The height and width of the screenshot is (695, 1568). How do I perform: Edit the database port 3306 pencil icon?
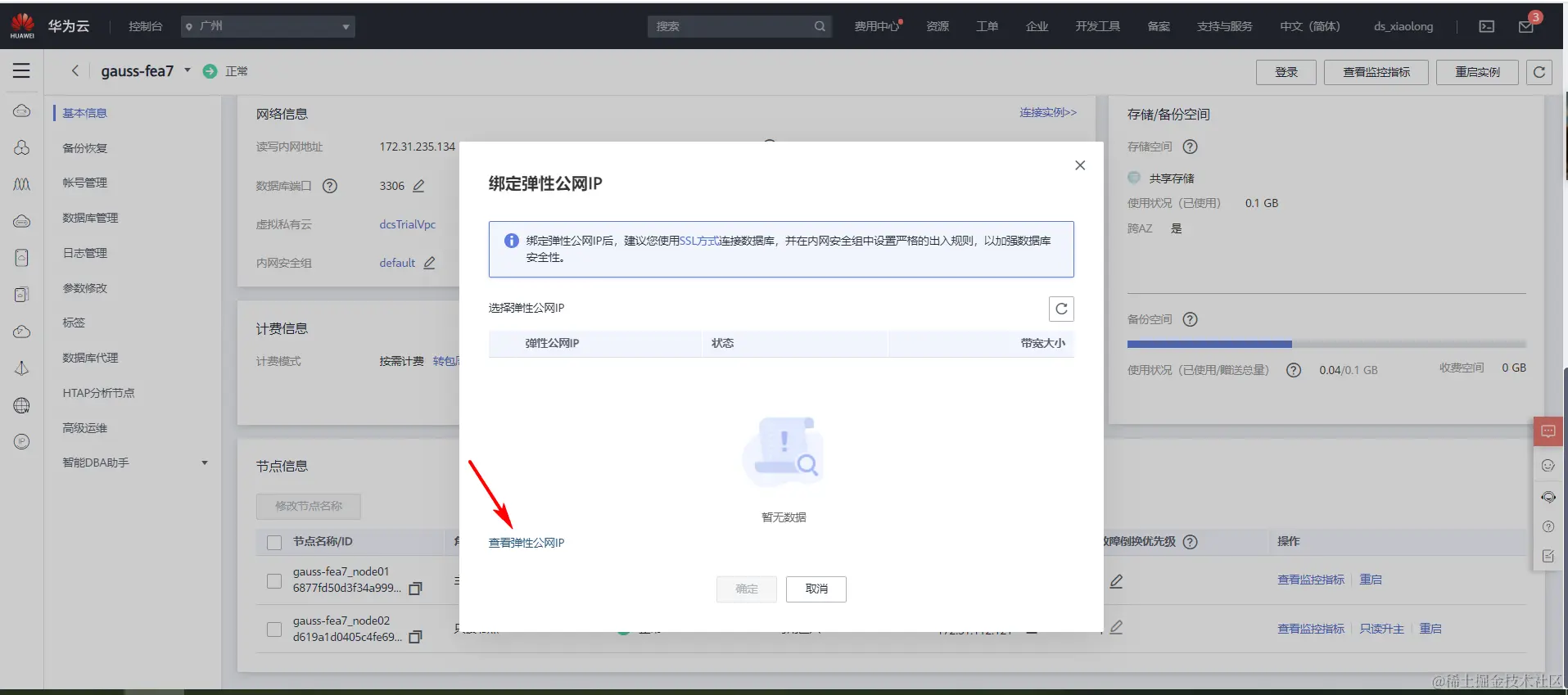[x=418, y=186]
